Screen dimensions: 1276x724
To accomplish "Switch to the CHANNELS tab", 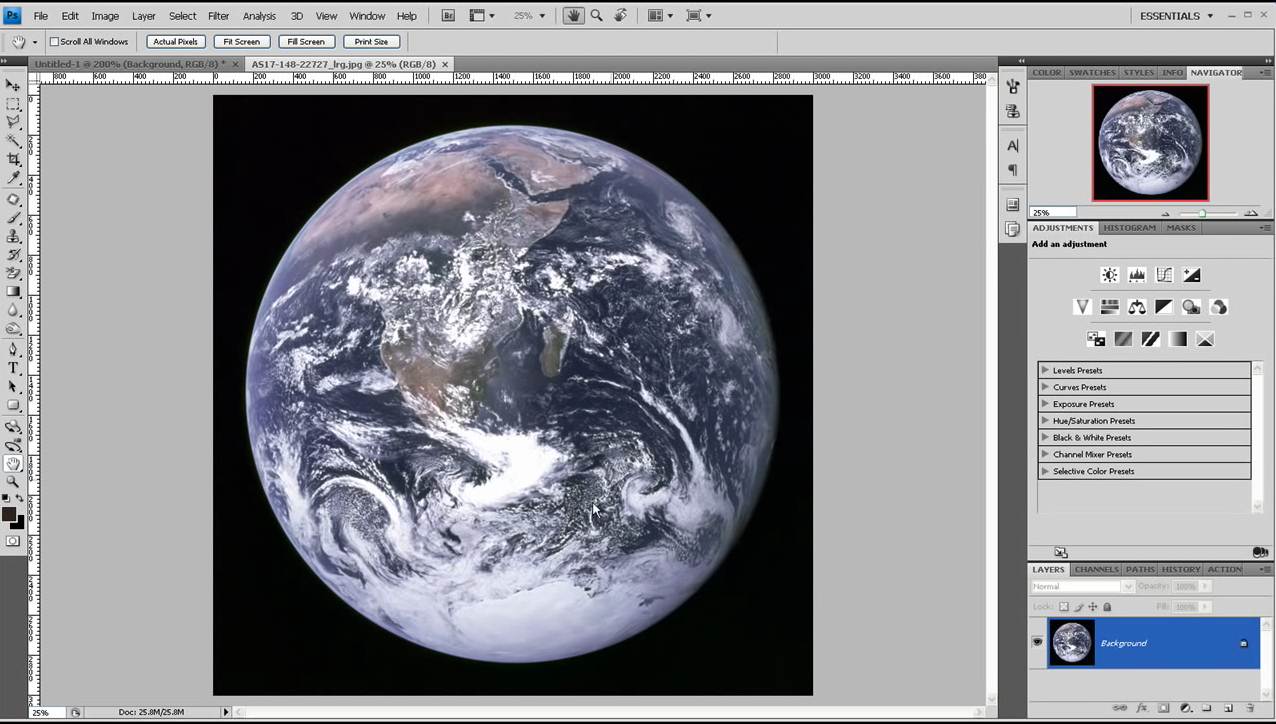I will (1096, 569).
